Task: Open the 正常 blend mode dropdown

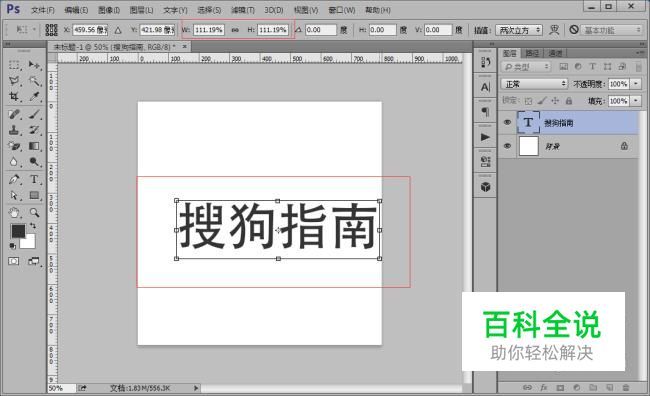Action: tap(534, 84)
